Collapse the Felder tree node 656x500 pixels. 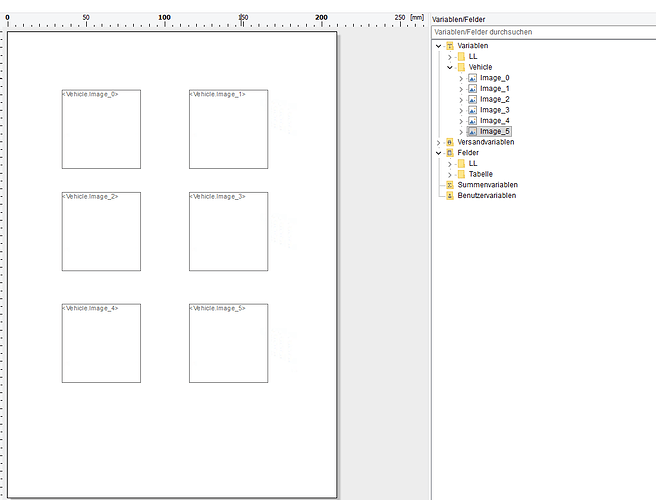[x=439, y=153]
